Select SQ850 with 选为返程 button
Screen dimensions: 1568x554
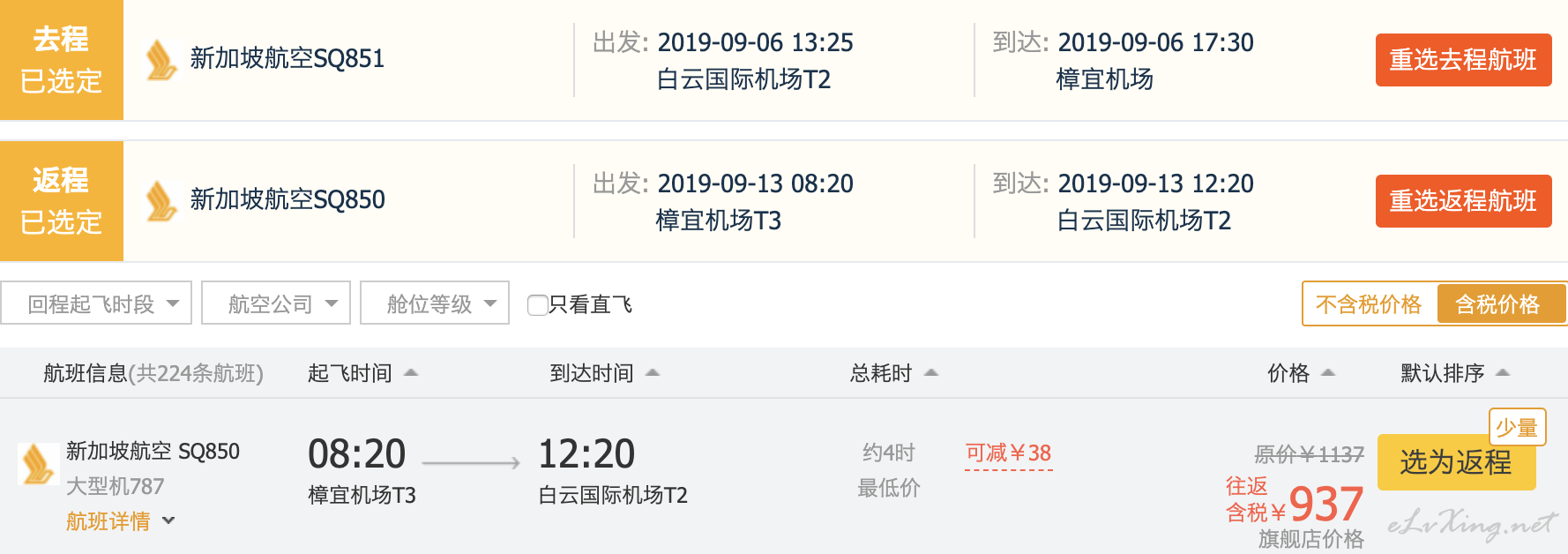1456,462
